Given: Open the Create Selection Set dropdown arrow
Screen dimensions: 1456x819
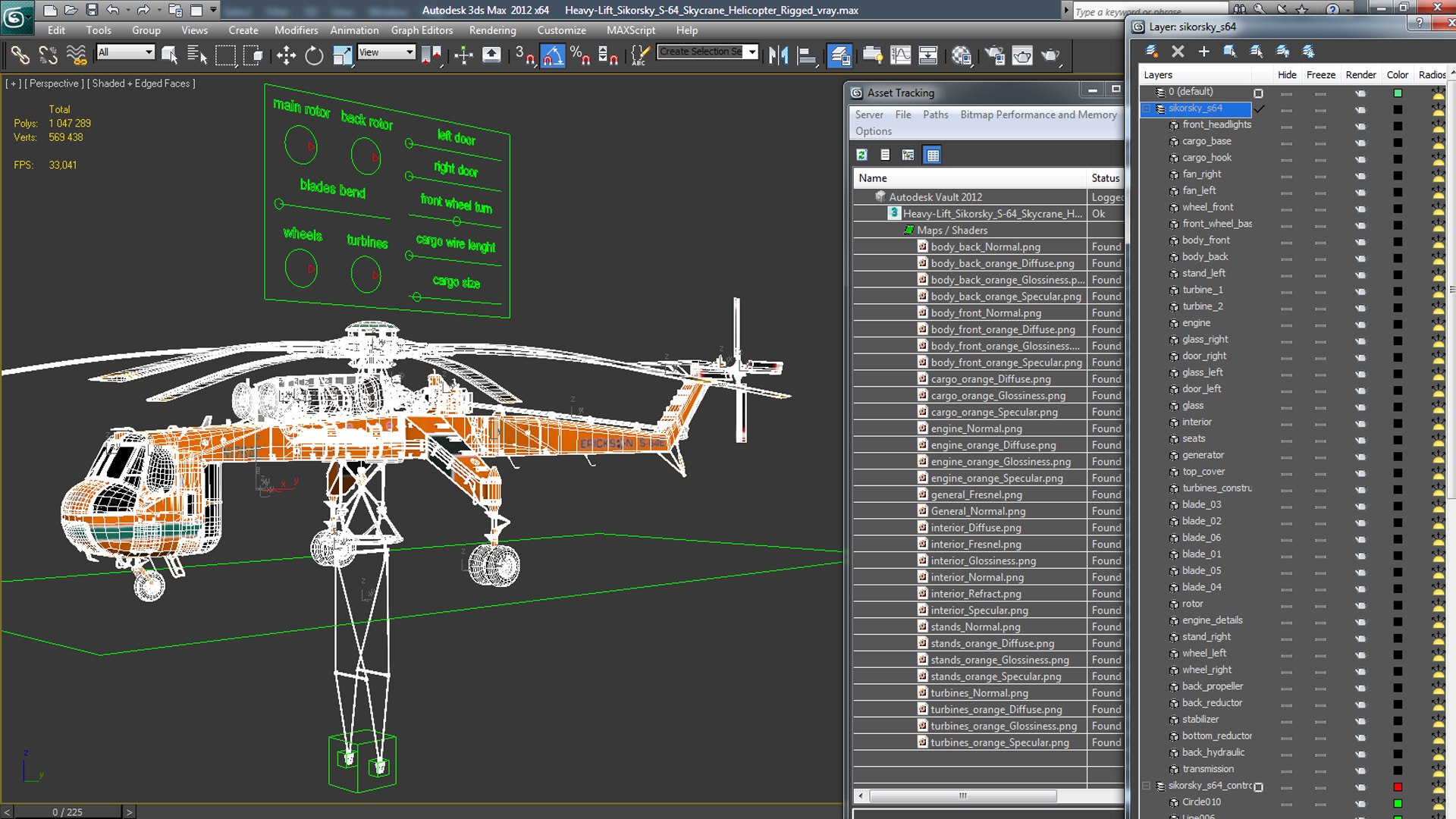Looking at the screenshot, I should tap(752, 52).
